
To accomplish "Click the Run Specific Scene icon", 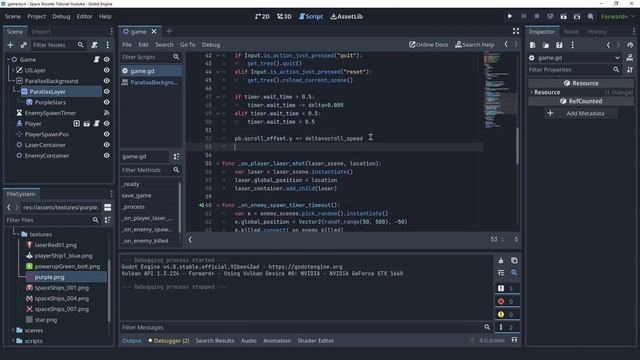I will pyautogui.click(x=577, y=16).
